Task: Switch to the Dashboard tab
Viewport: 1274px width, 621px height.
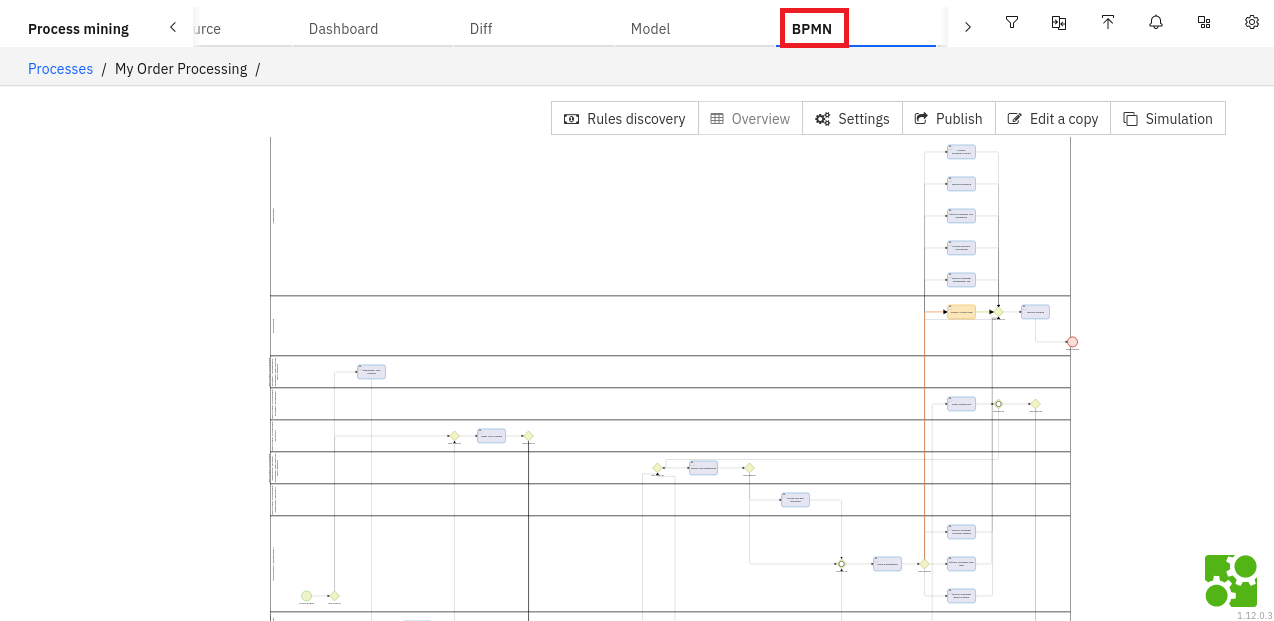Action: (x=343, y=29)
